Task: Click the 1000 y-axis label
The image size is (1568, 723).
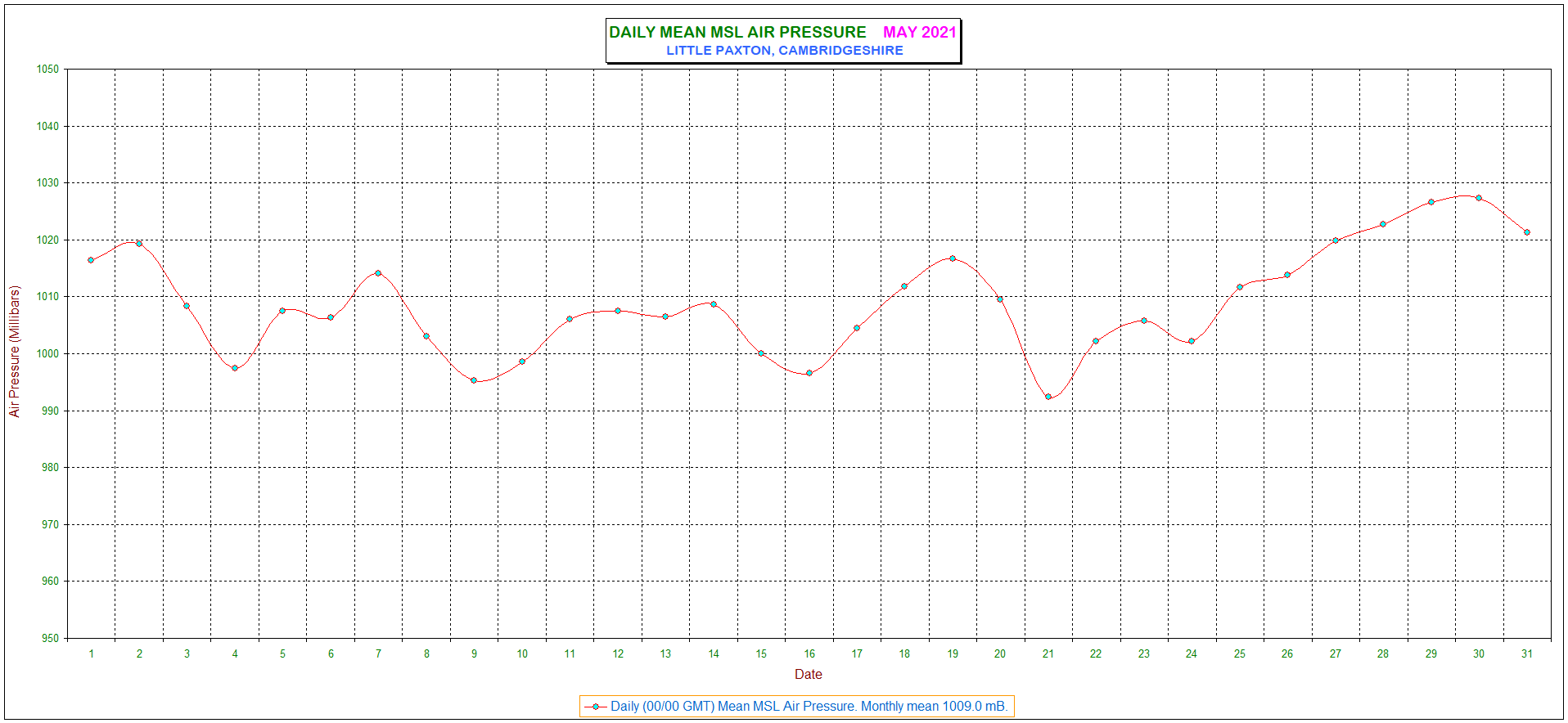Action: click(x=48, y=354)
